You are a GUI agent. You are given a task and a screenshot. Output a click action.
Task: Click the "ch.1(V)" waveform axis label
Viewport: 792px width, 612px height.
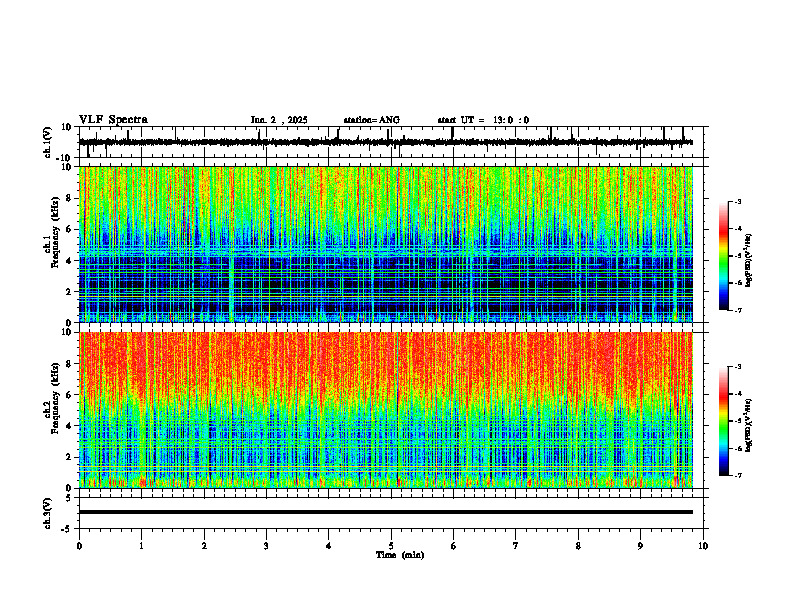48,142
